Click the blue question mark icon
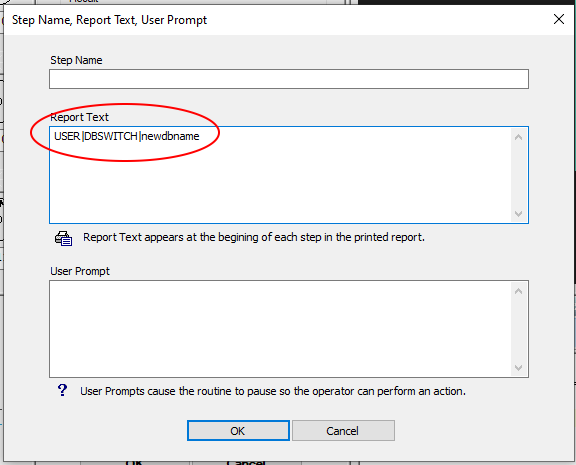 click(x=62, y=390)
